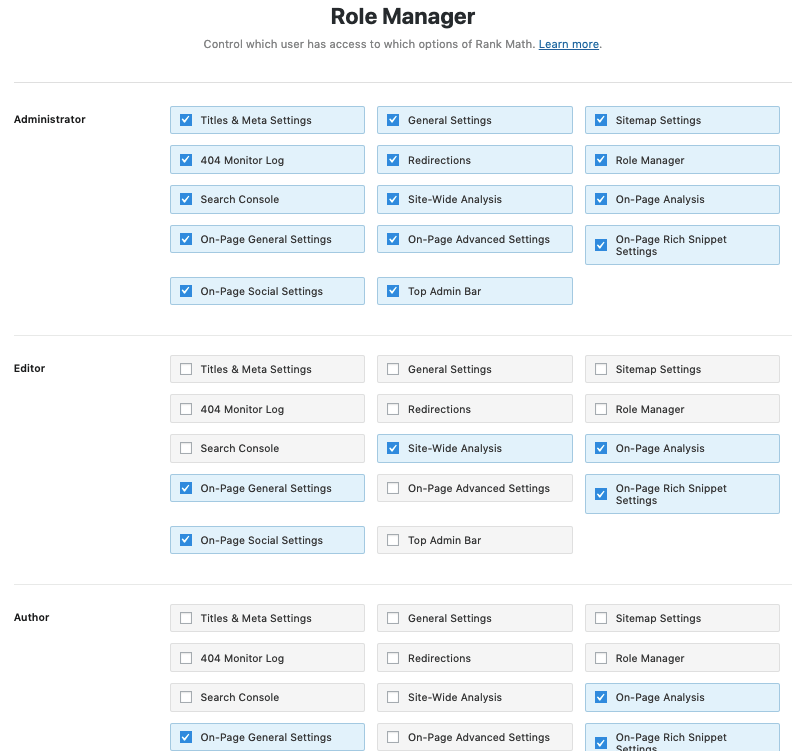This screenshot has width=804, height=752.
Task: Uncheck General Settings under Administrator
Action: [393, 119]
